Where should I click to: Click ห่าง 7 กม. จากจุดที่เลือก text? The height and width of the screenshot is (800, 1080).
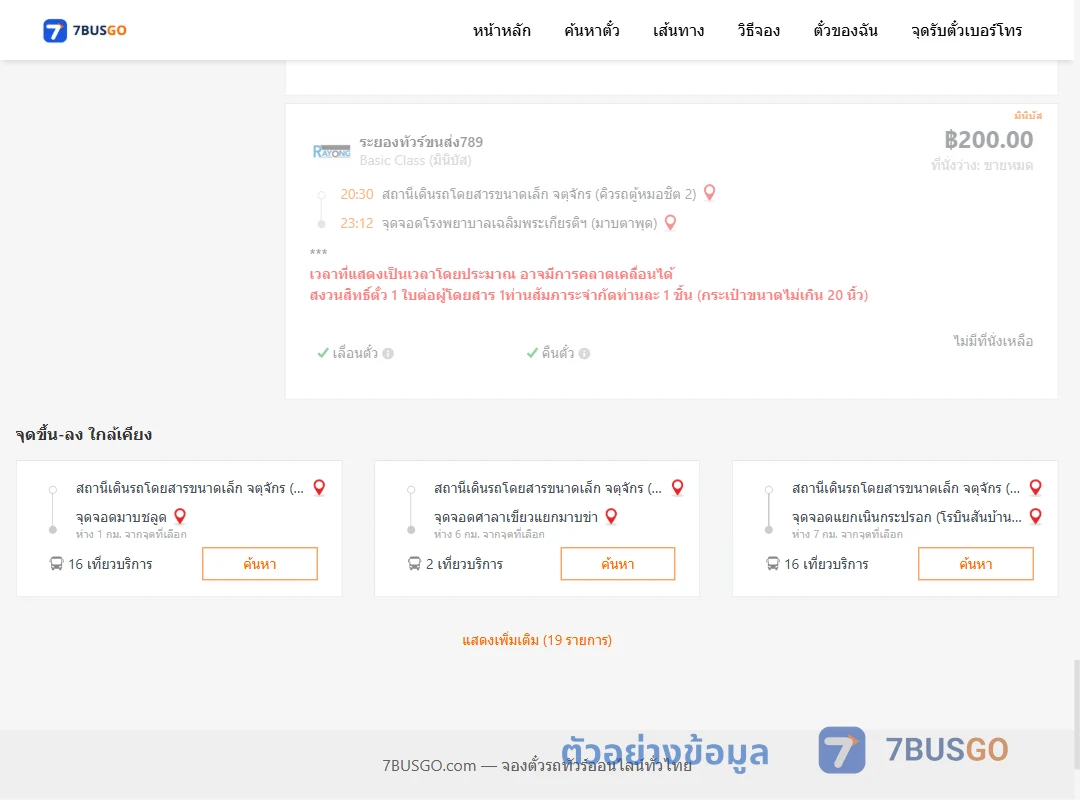pyautogui.click(x=847, y=534)
